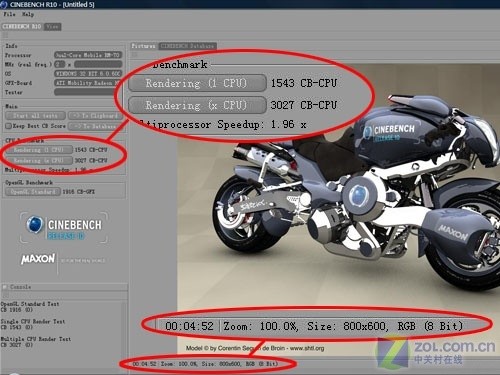
Task: Click the Model © by Corentin credit text
Action: pyautogui.click(x=255, y=348)
